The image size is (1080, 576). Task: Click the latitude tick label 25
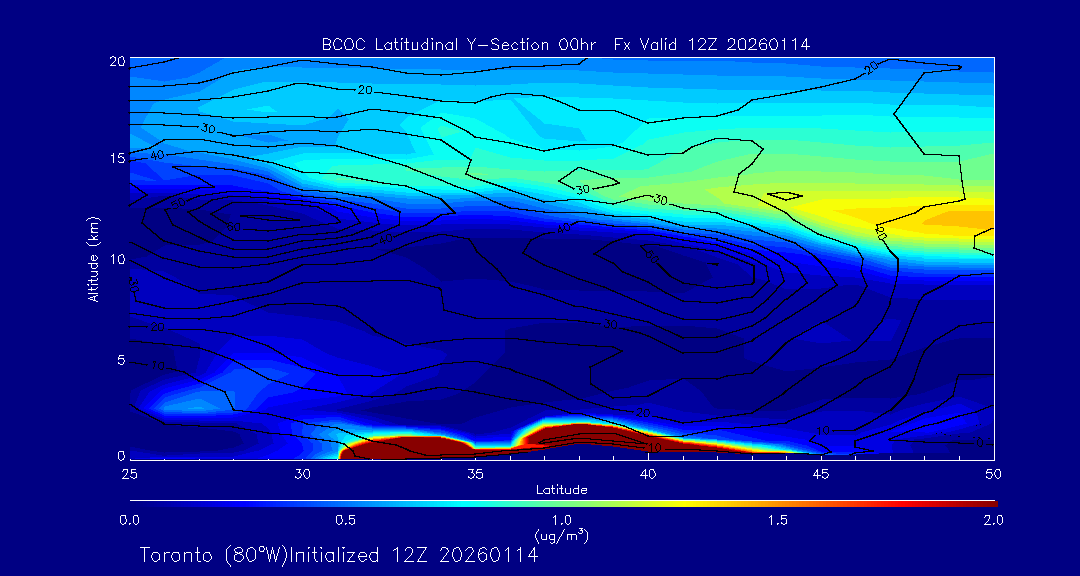click(x=129, y=474)
